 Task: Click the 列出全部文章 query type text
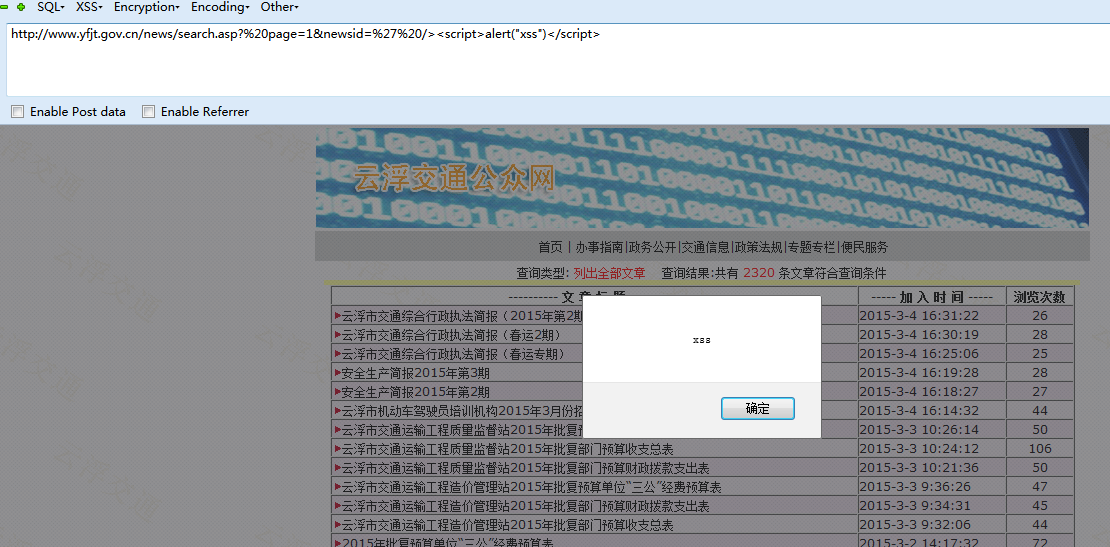[x=610, y=273]
